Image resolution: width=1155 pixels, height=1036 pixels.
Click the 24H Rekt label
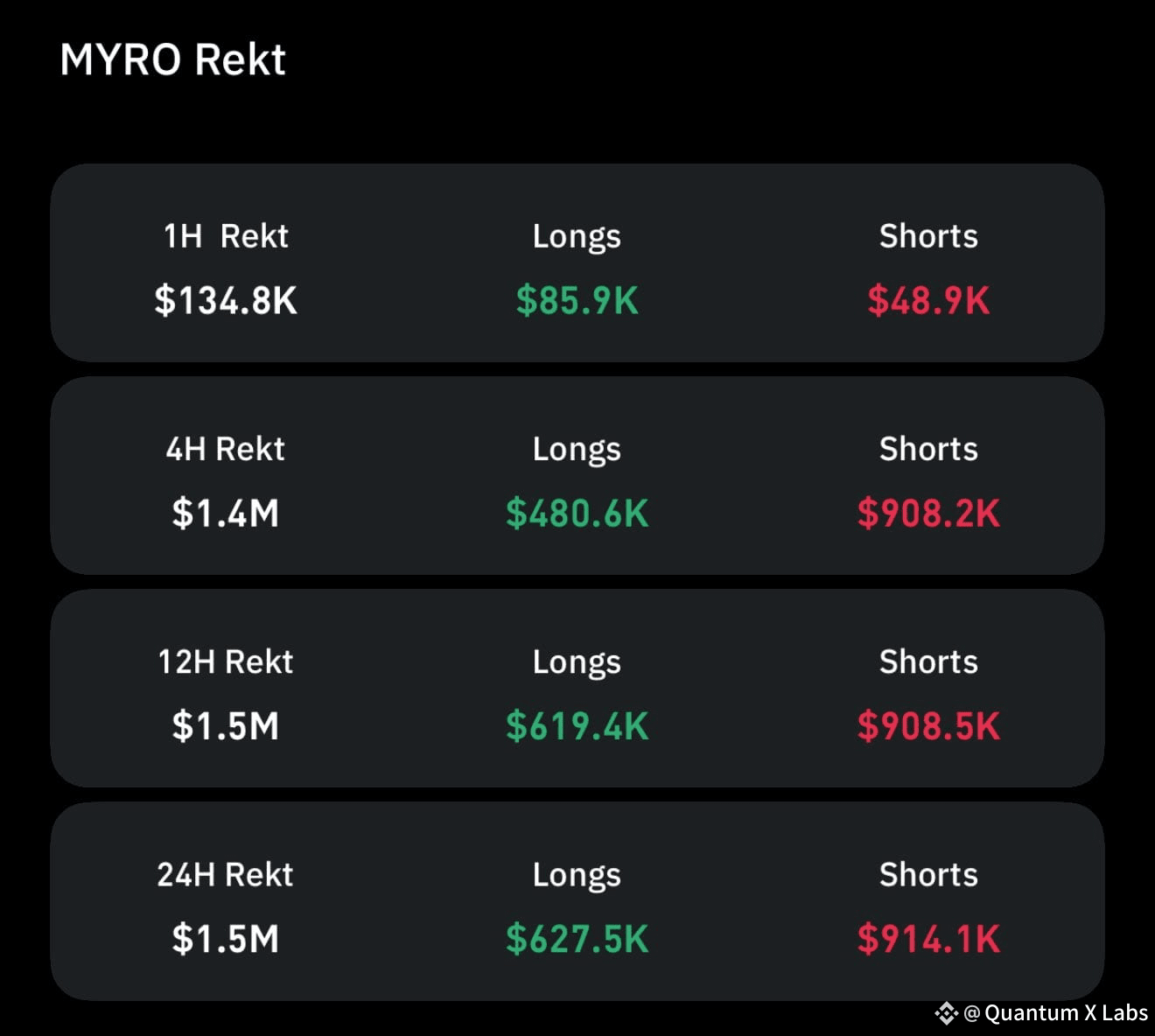coord(226,874)
